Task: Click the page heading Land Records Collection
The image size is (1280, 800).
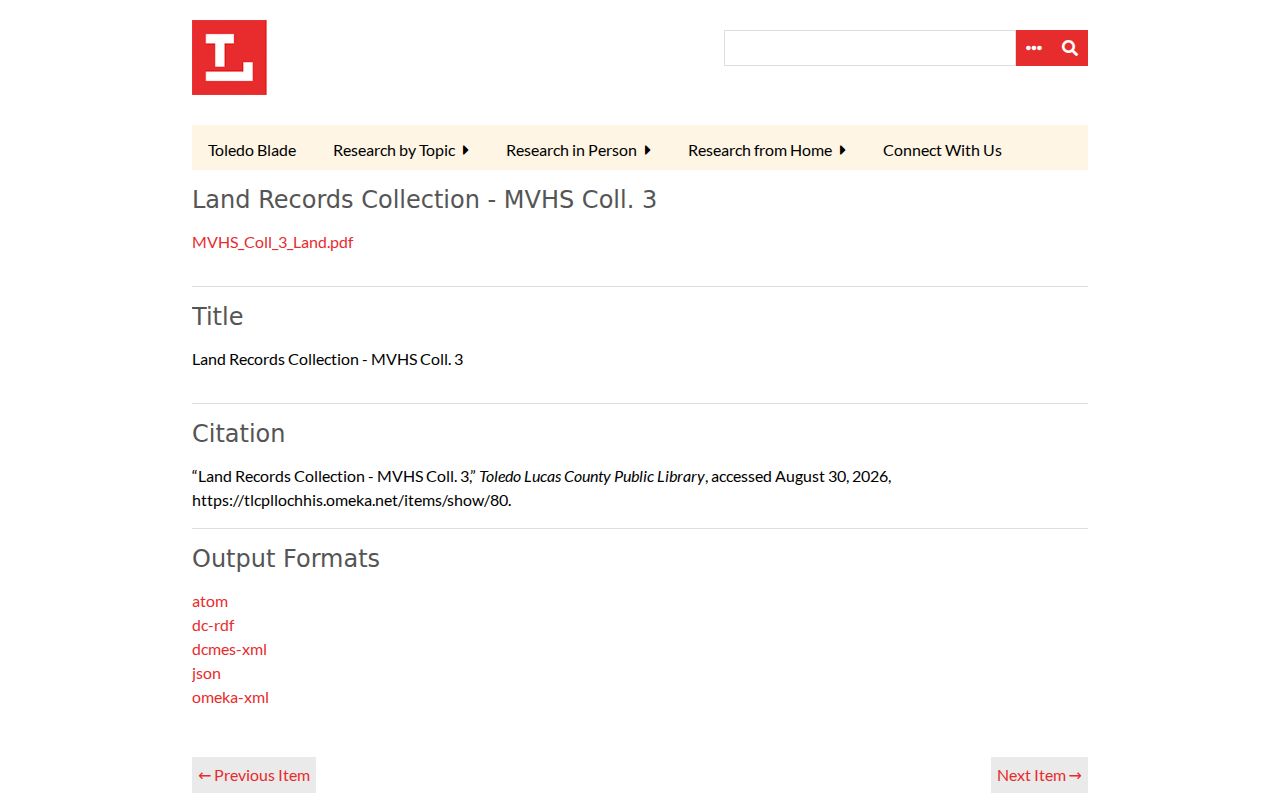Action: pos(424,200)
